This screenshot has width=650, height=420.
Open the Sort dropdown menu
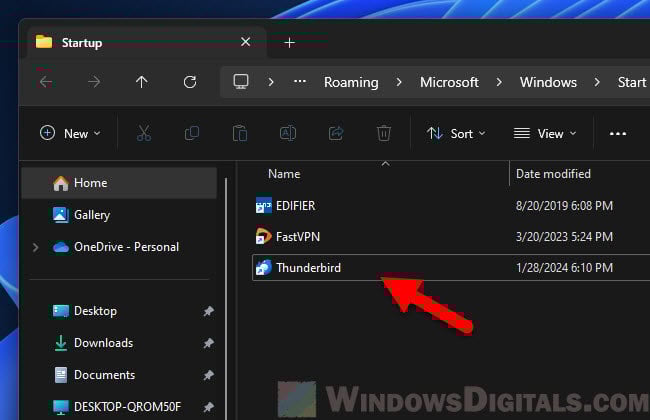tap(456, 134)
